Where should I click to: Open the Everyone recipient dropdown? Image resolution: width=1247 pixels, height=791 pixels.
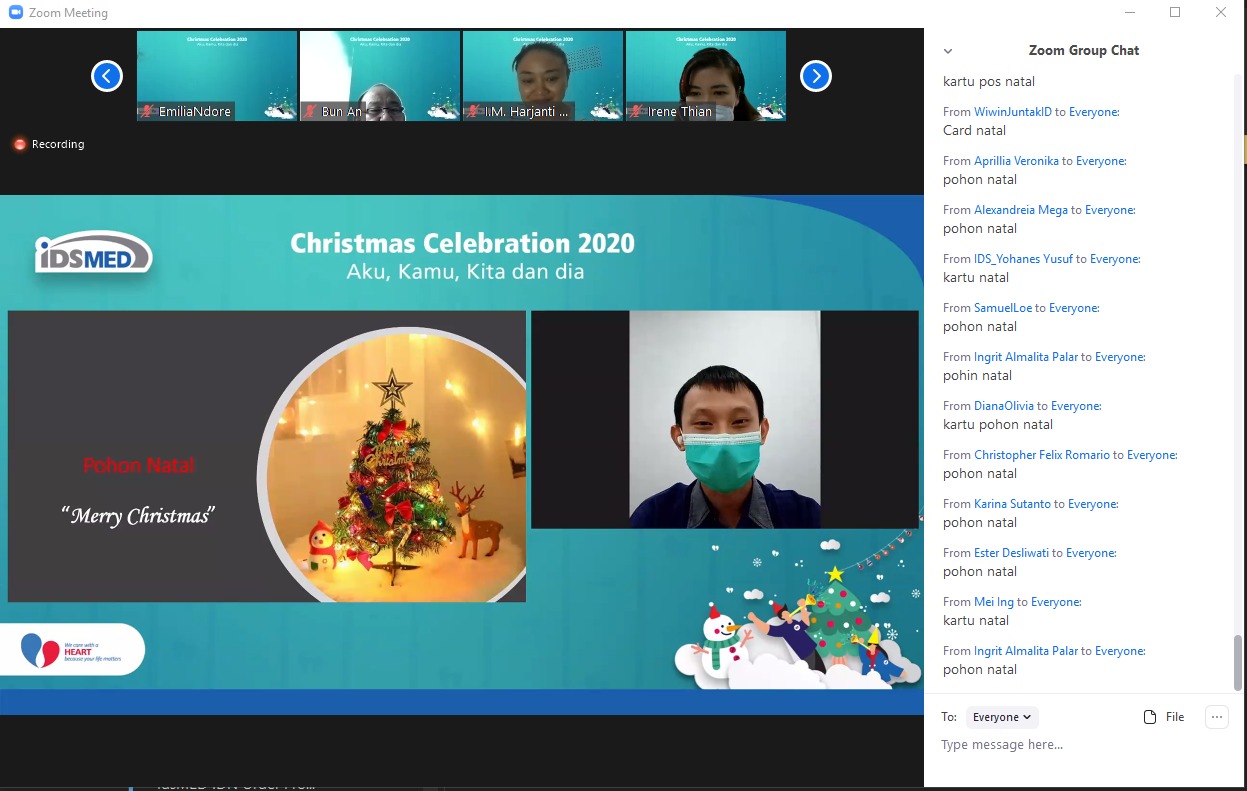(1002, 717)
